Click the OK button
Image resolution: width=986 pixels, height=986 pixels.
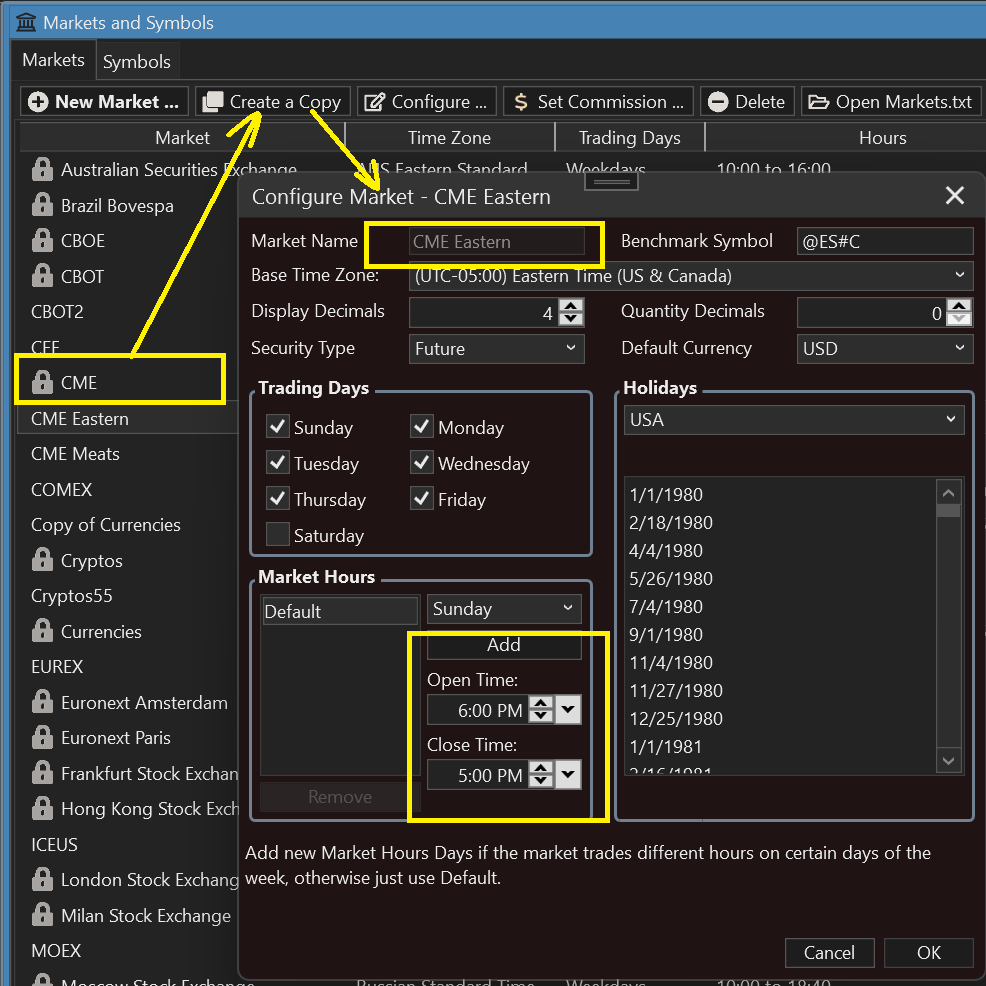coord(928,953)
